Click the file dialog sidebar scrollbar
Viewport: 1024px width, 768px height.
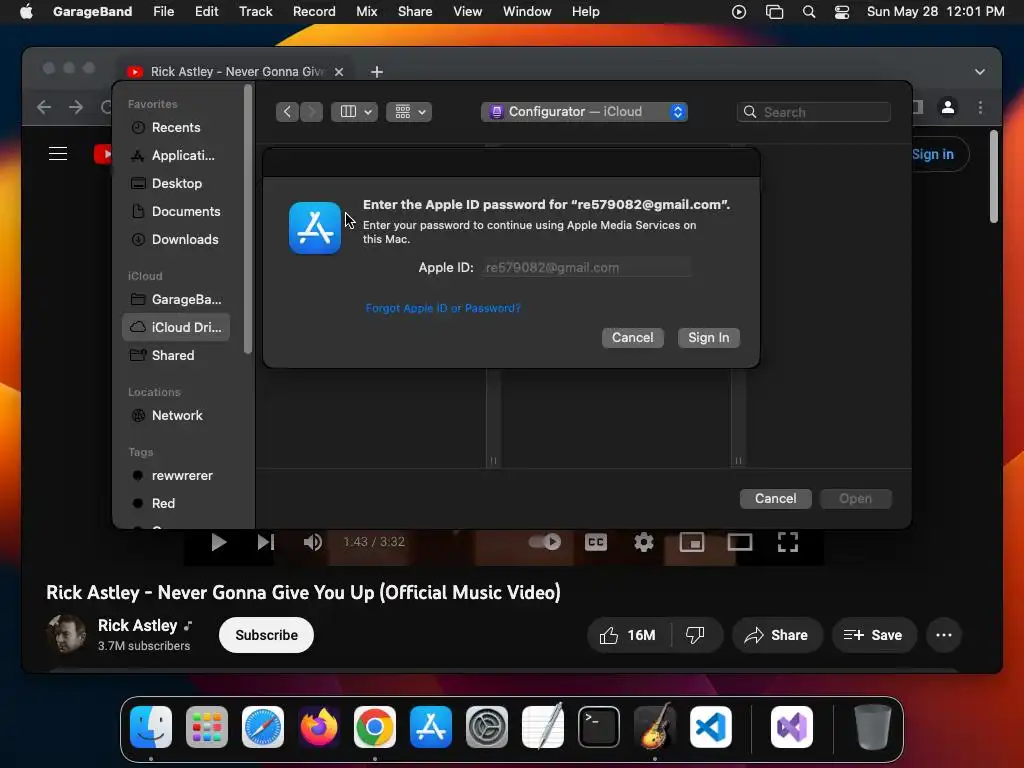pyautogui.click(x=248, y=219)
